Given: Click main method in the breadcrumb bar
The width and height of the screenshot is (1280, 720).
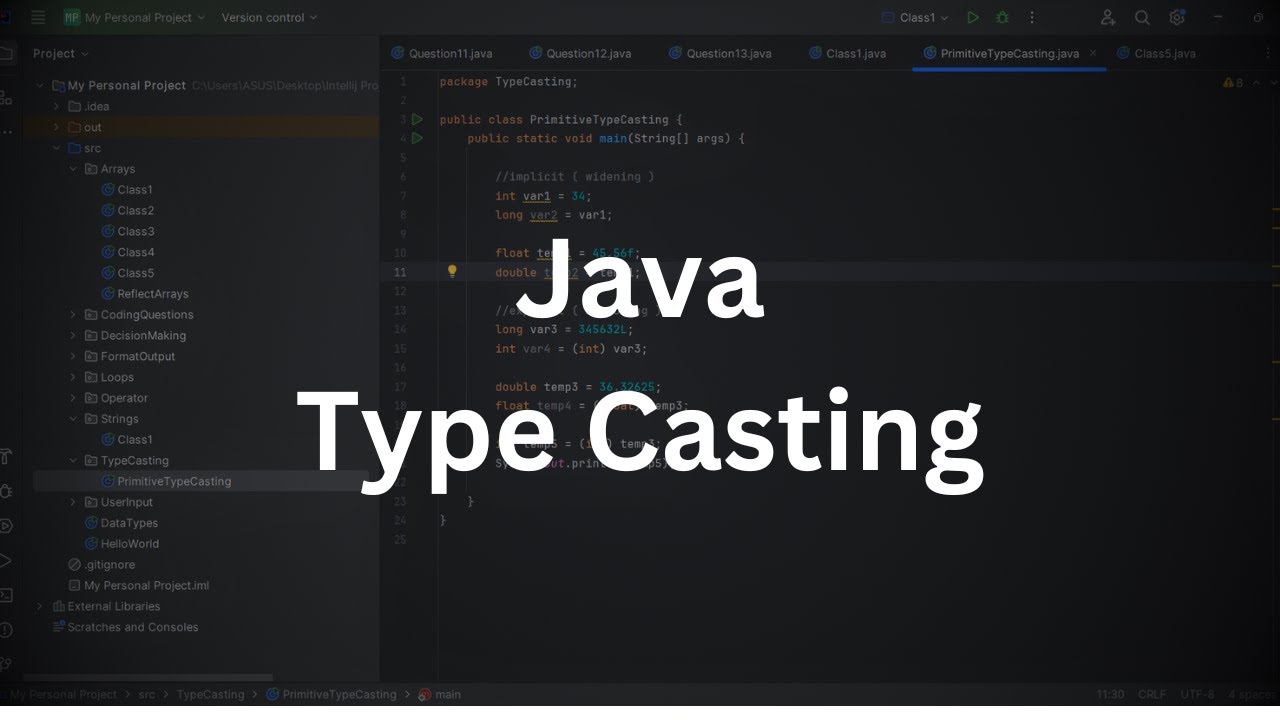Looking at the screenshot, I should pos(440,694).
